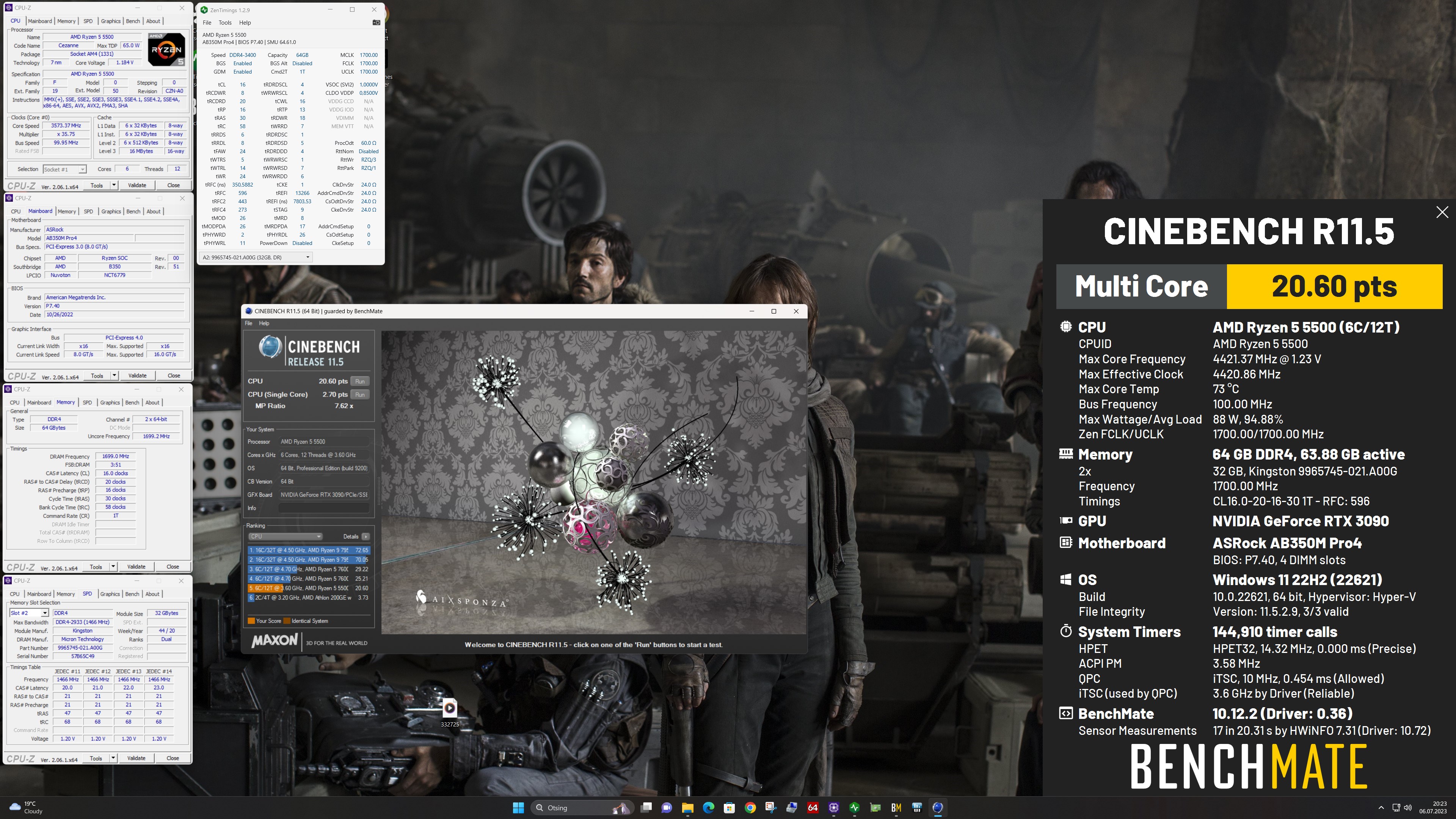Click Cinebench Info text field
The image size is (1456, 819).
(325, 508)
